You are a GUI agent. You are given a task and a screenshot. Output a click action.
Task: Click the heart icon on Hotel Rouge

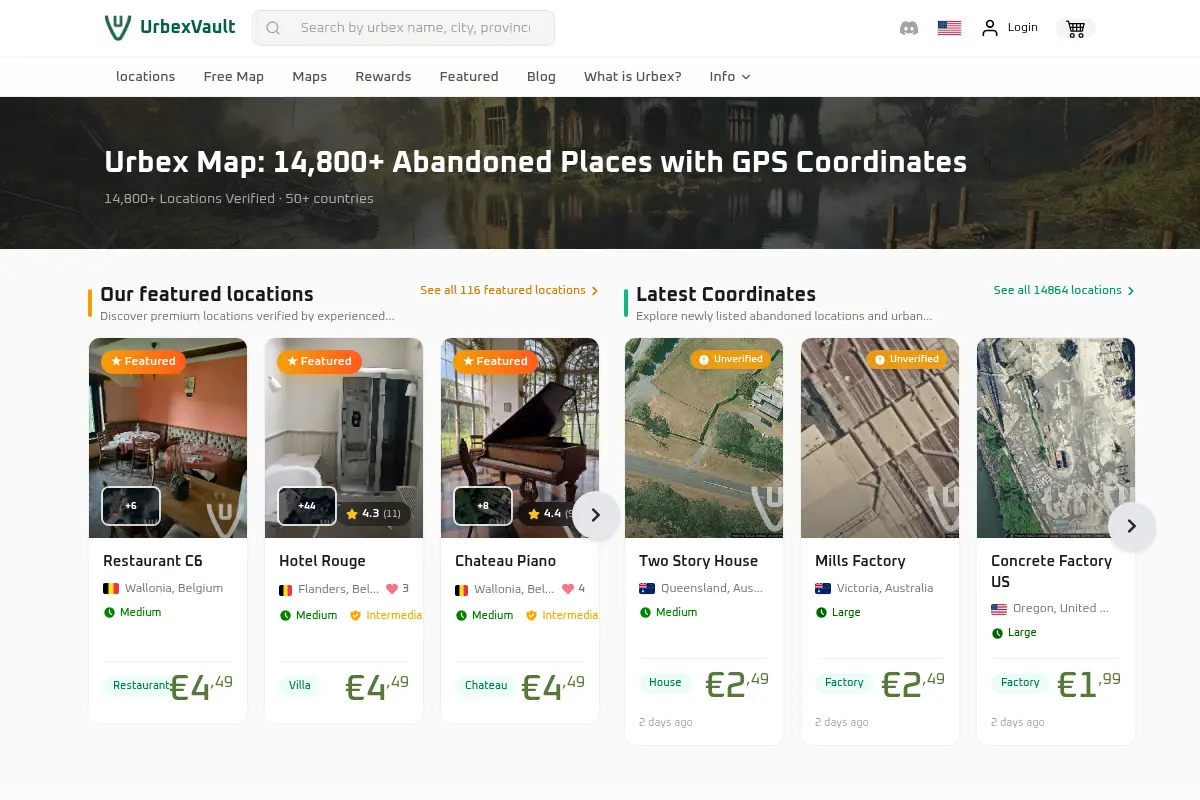tap(392, 589)
